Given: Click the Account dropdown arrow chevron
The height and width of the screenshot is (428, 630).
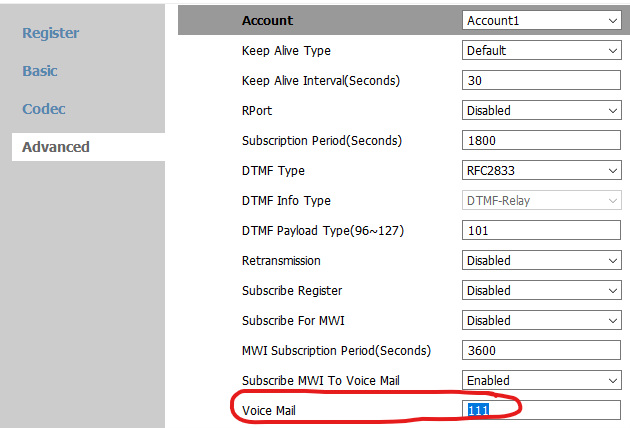Looking at the screenshot, I should coord(613,20).
